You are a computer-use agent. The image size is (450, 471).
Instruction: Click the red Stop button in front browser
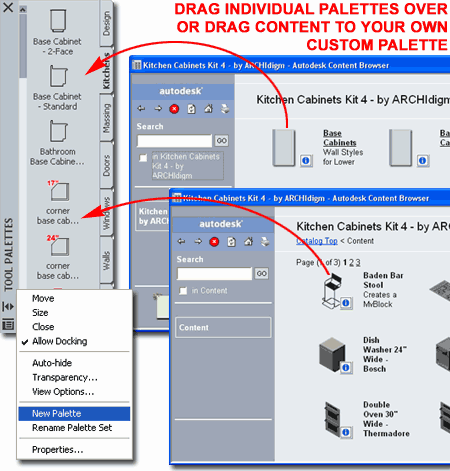coord(214,242)
